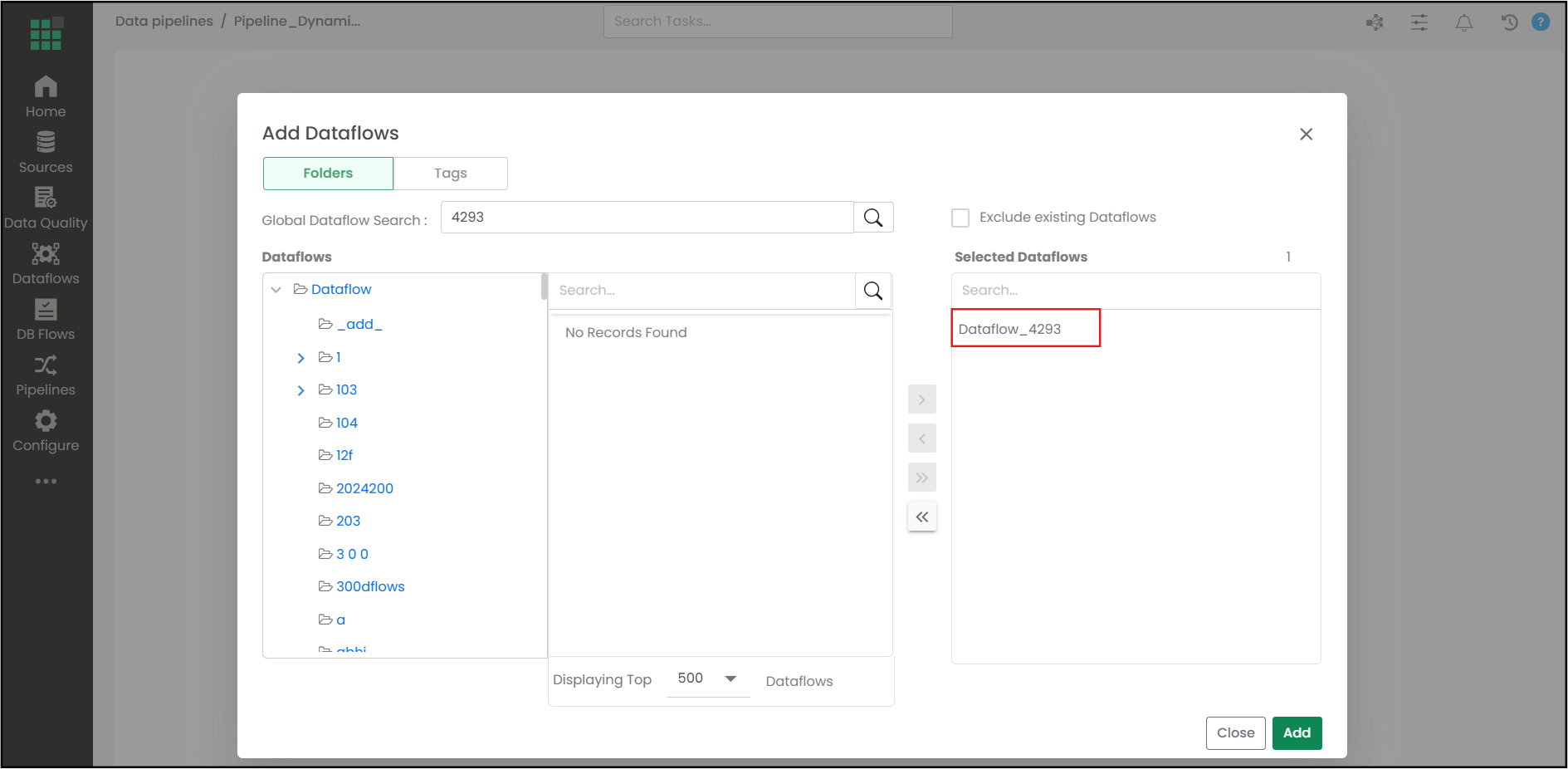Click the app grid logo icon
This screenshot has height=769, width=1568.
coord(46,34)
